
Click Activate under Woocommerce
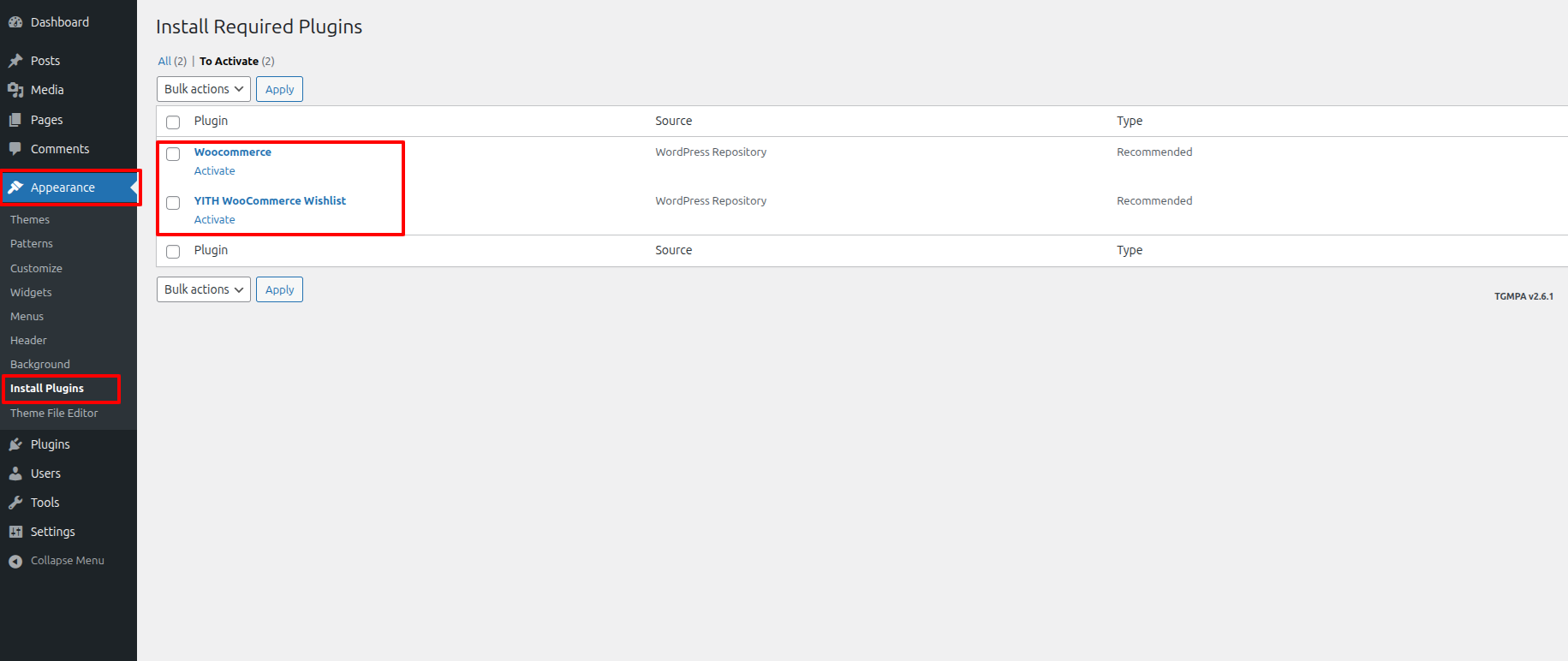(x=214, y=171)
